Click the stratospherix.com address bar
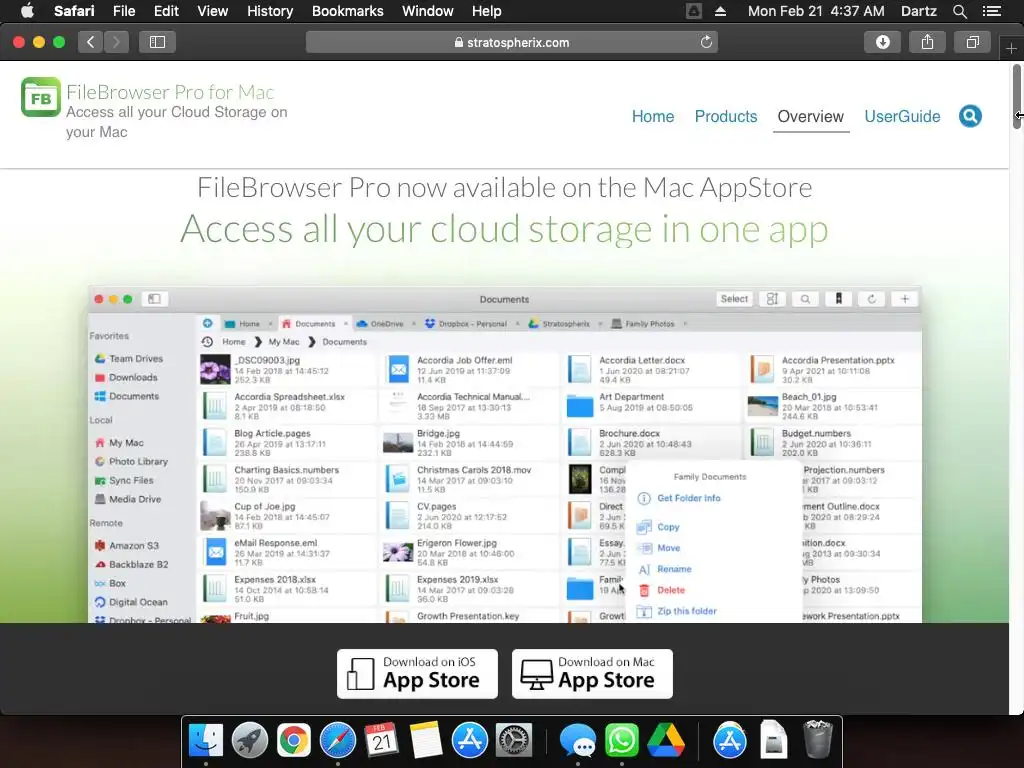The height and width of the screenshot is (768, 1024). pyautogui.click(x=511, y=42)
